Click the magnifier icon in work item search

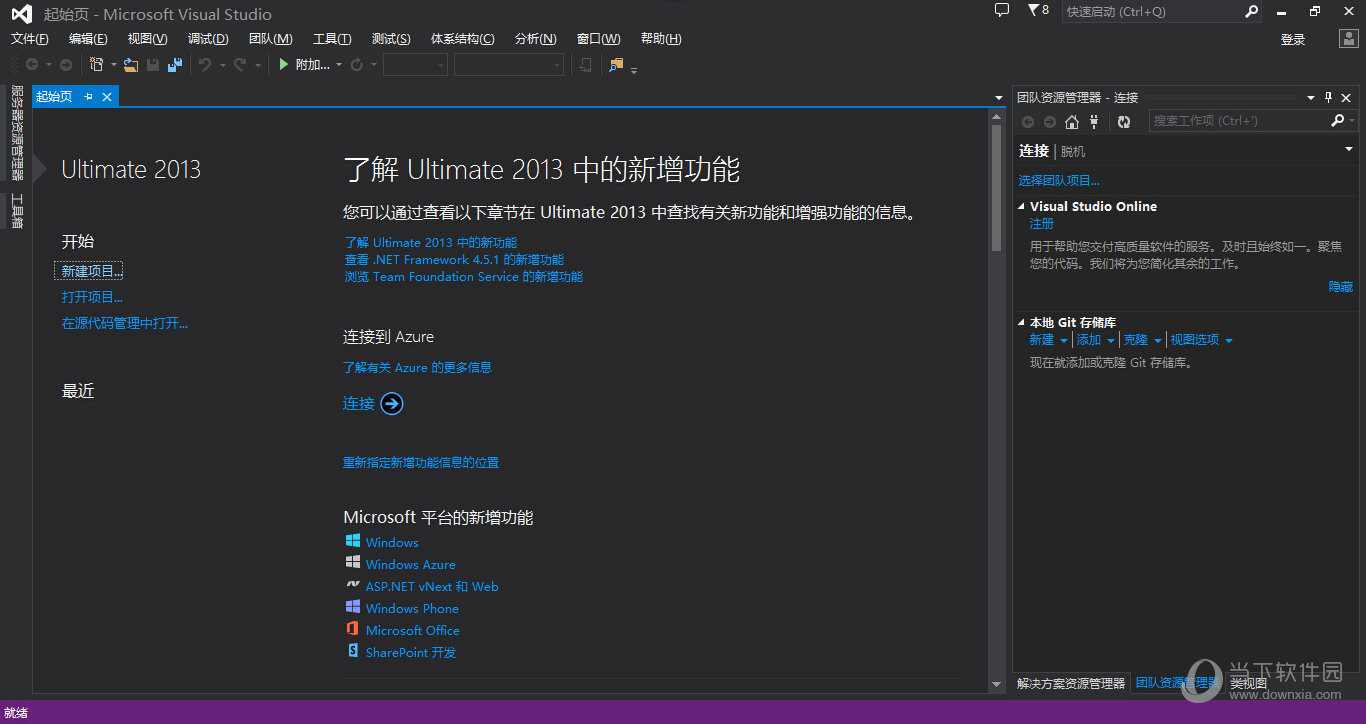pyautogui.click(x=1337, y=120)
